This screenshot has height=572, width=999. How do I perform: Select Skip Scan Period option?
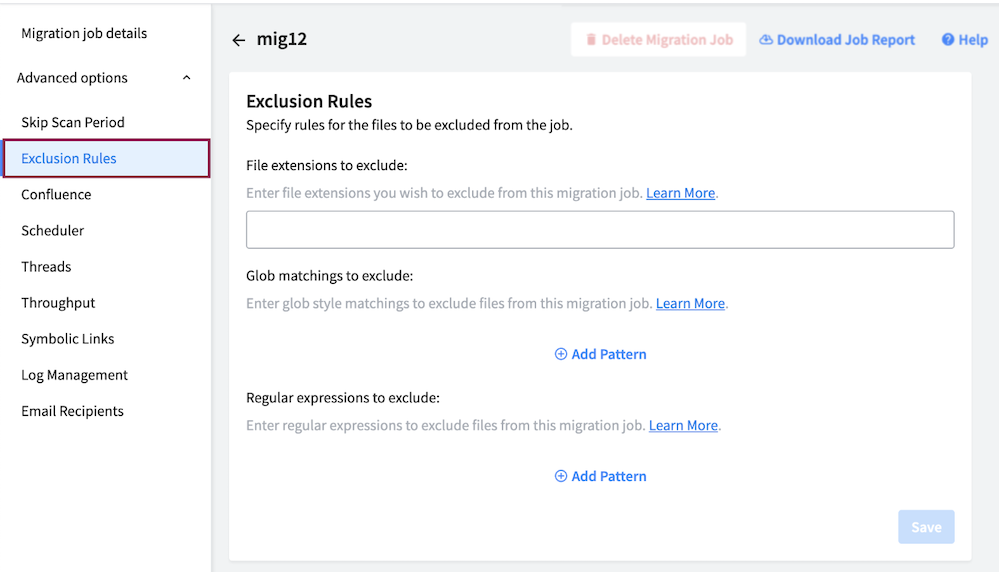pyautogui.click(x=73, y=122)
